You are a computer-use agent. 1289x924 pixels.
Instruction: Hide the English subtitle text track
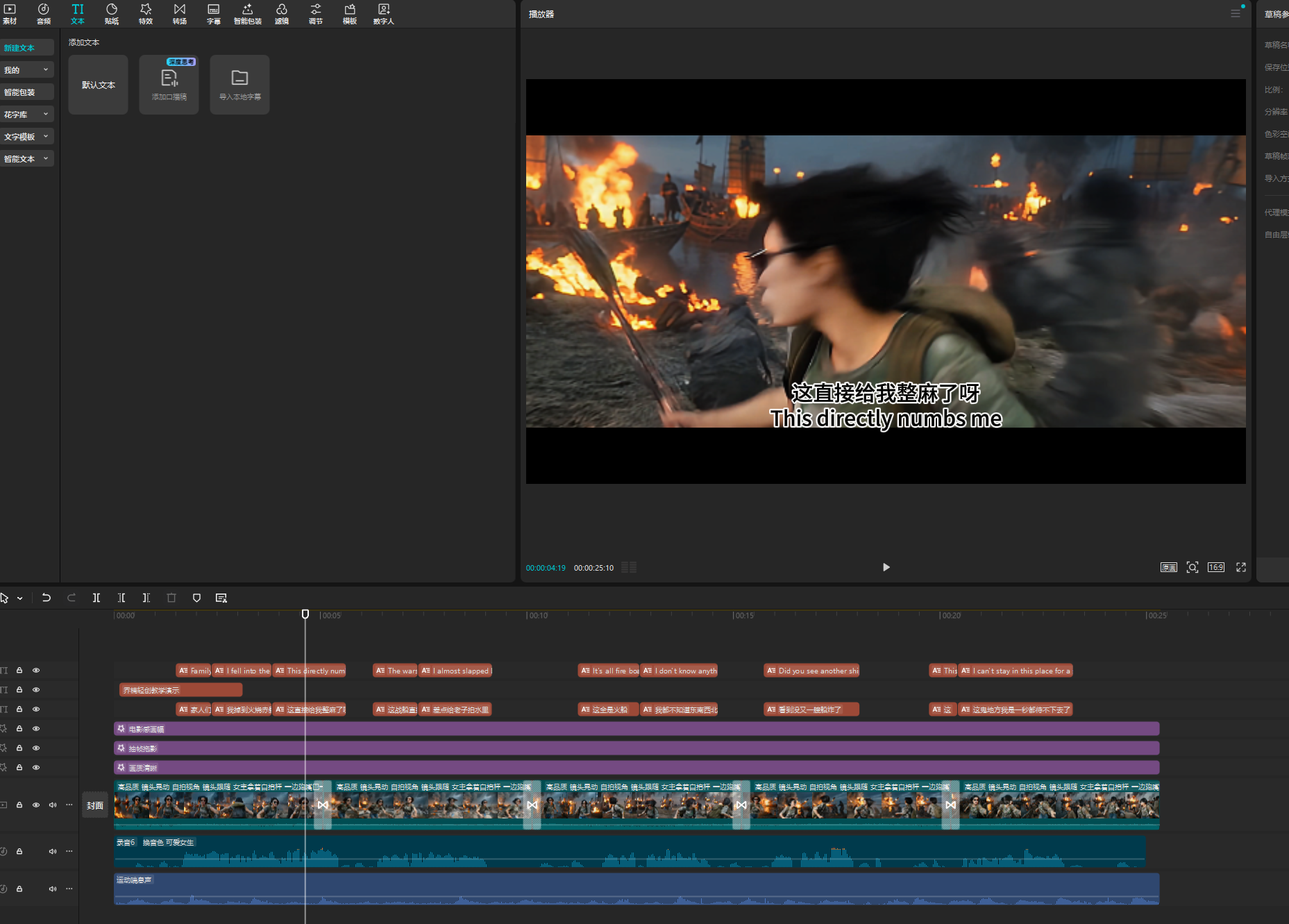click(x=36, y=671)
